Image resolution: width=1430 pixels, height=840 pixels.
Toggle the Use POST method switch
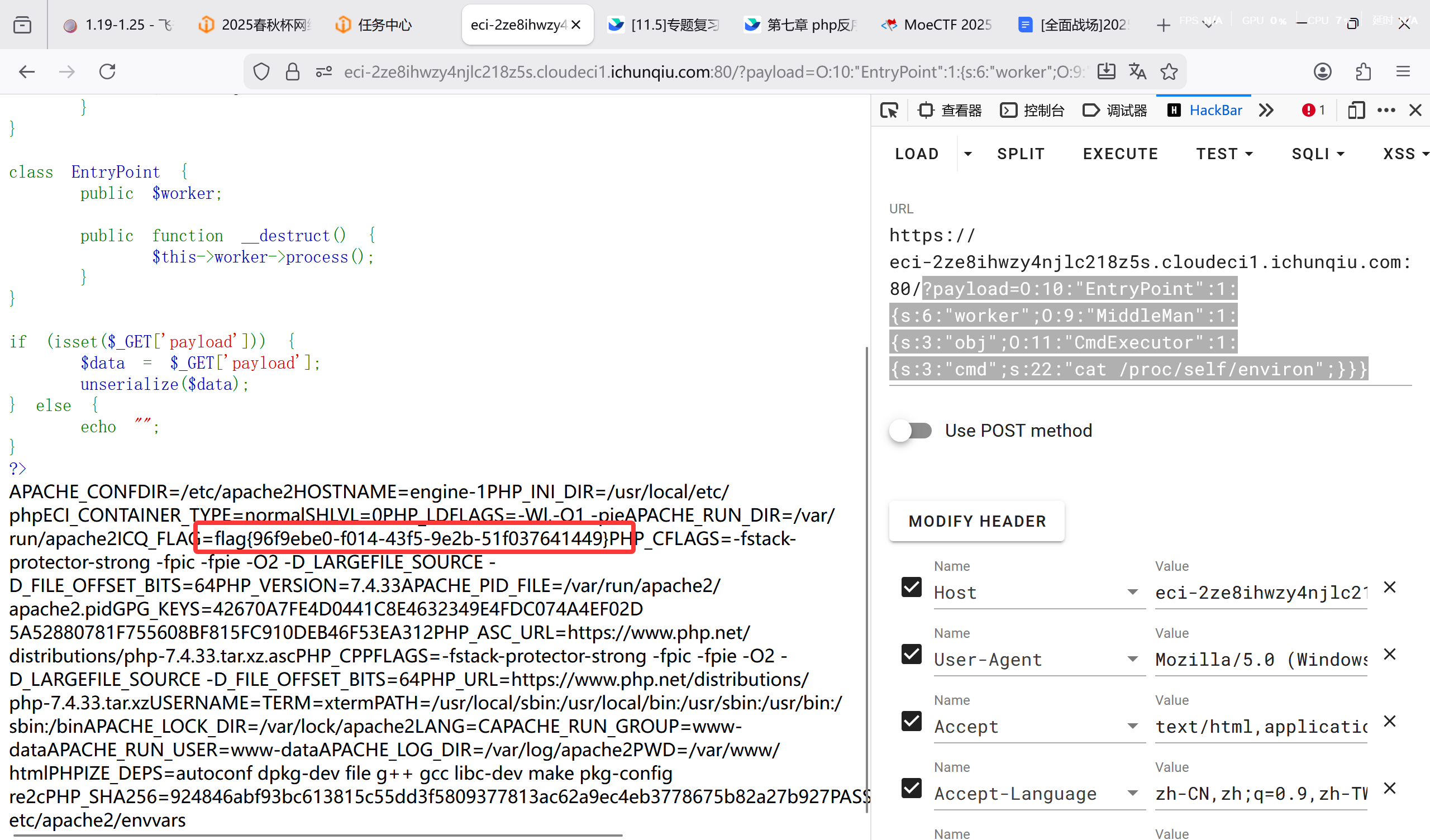click(x=911, y=431)
